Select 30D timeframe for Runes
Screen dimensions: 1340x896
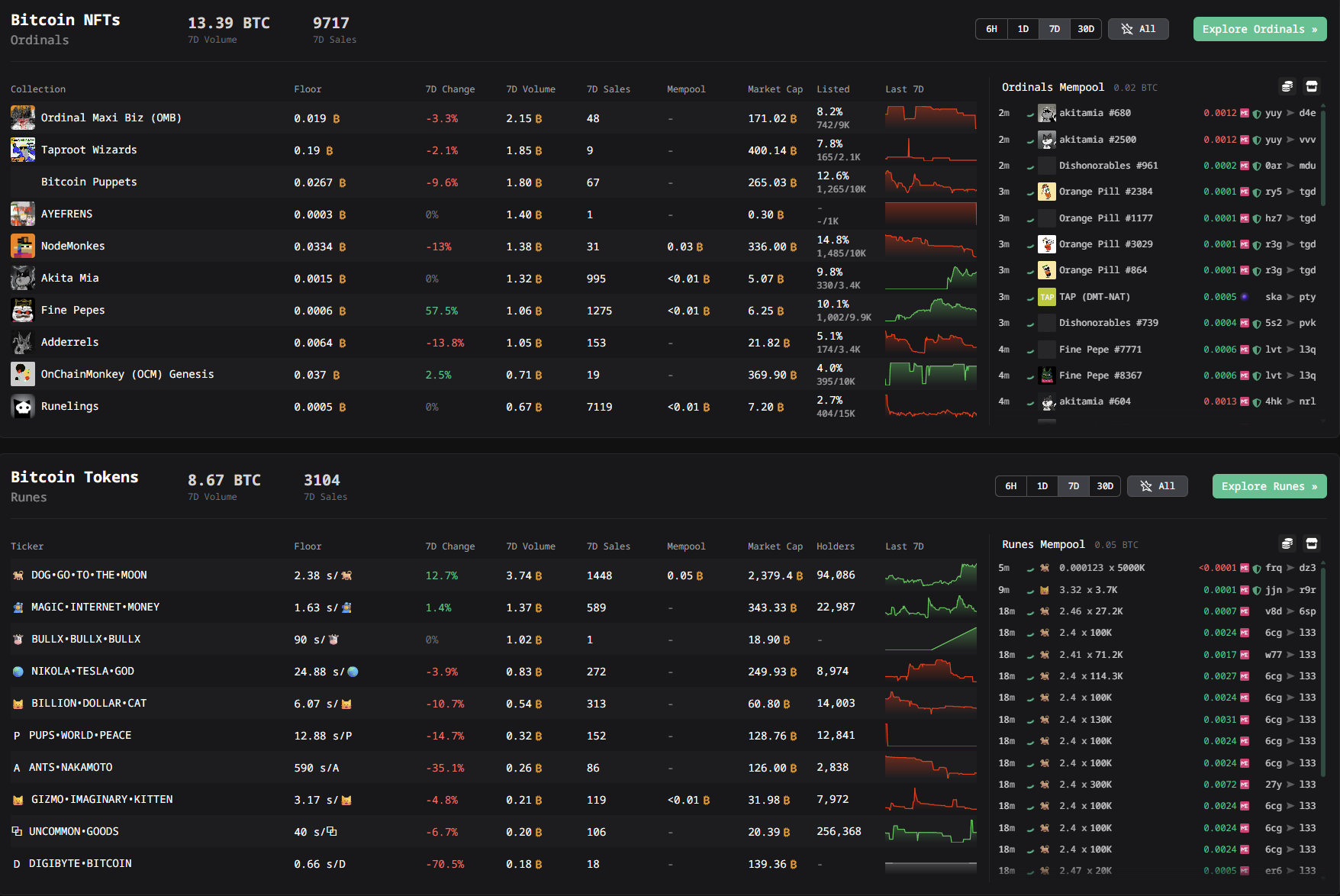pyautogui.click(x=1105, y=486)
